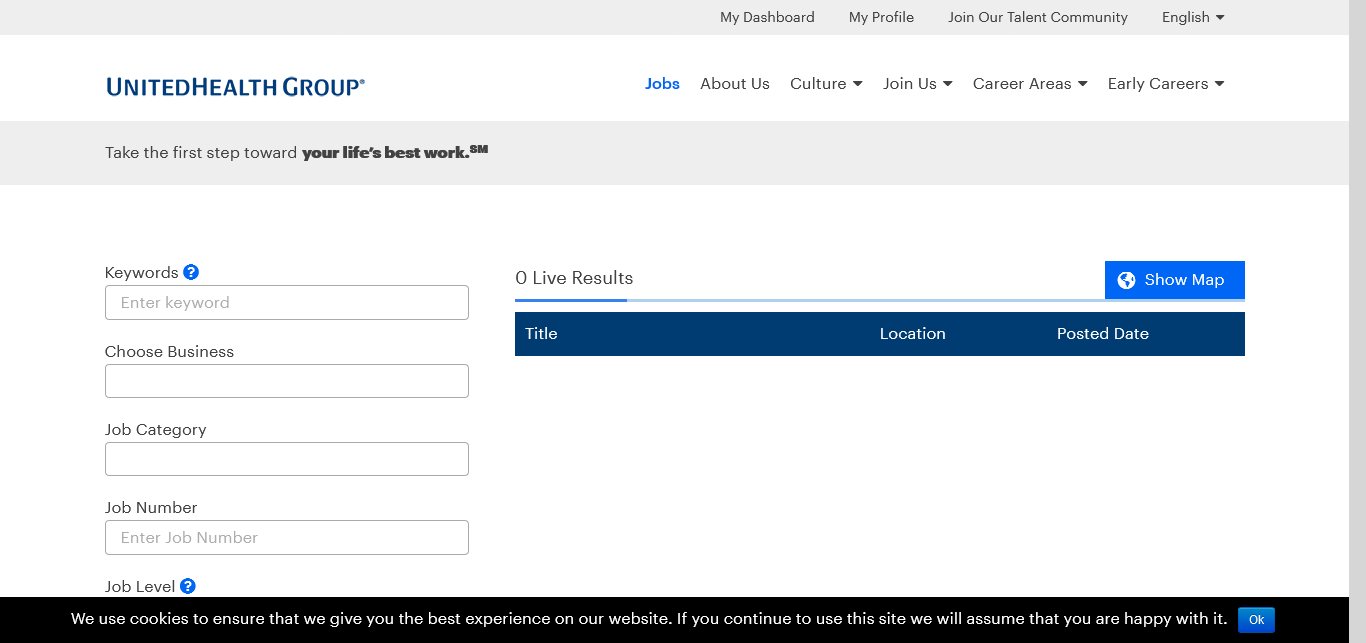The image size is (1366, 643).
Task: Open Early Careers dropdown
Action: pyautogui.click(x=1166, y=84)
